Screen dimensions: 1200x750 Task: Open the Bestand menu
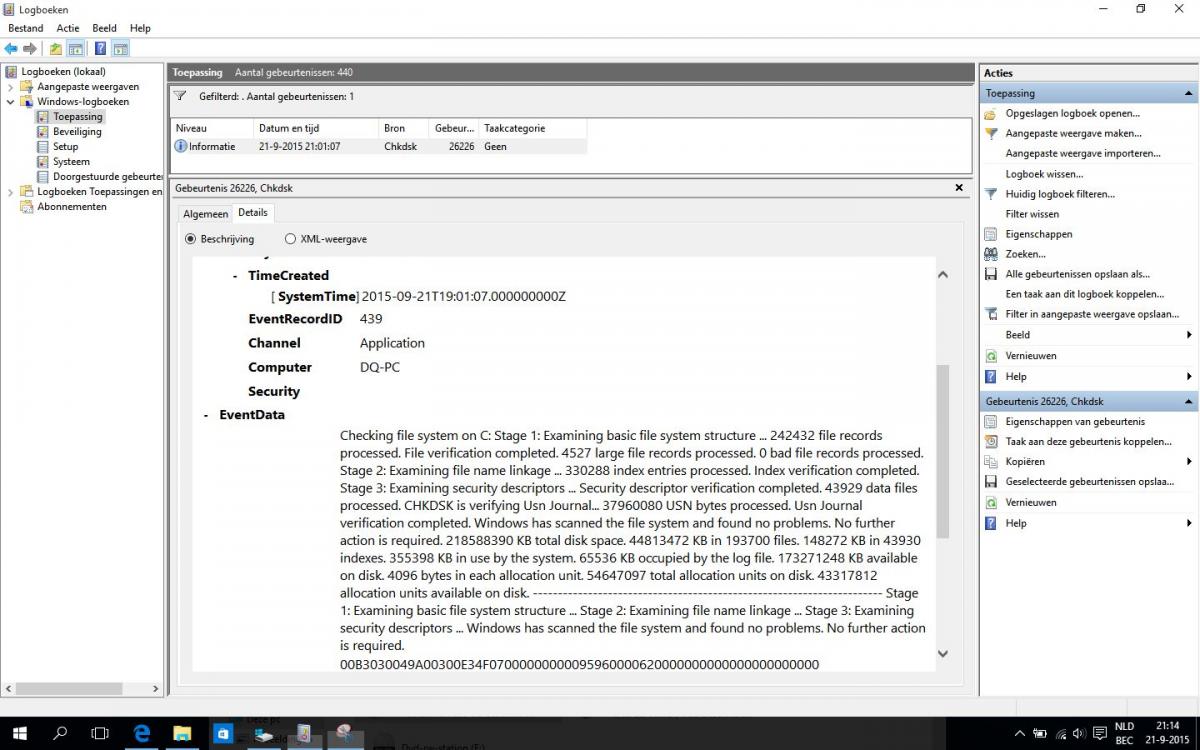25,28
